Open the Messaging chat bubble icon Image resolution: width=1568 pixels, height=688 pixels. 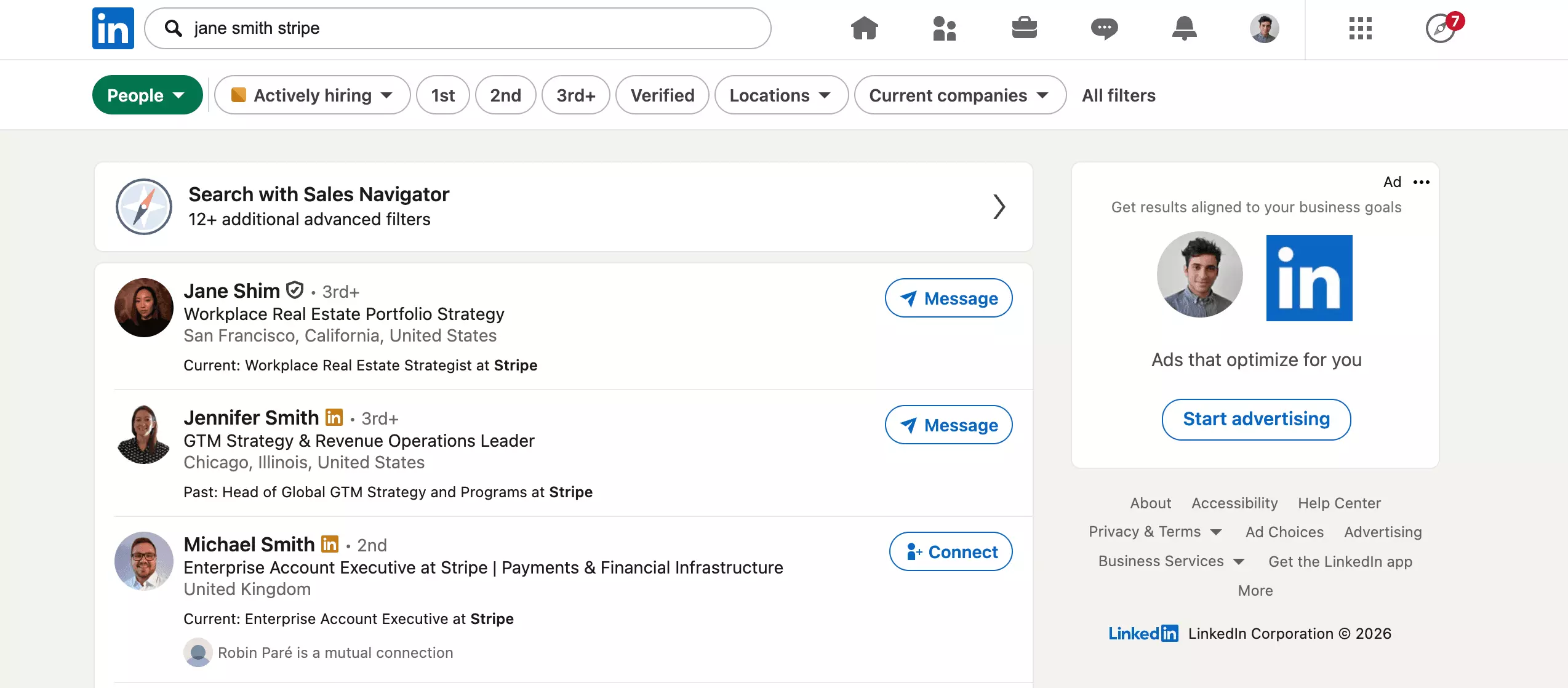[1104, 28]
